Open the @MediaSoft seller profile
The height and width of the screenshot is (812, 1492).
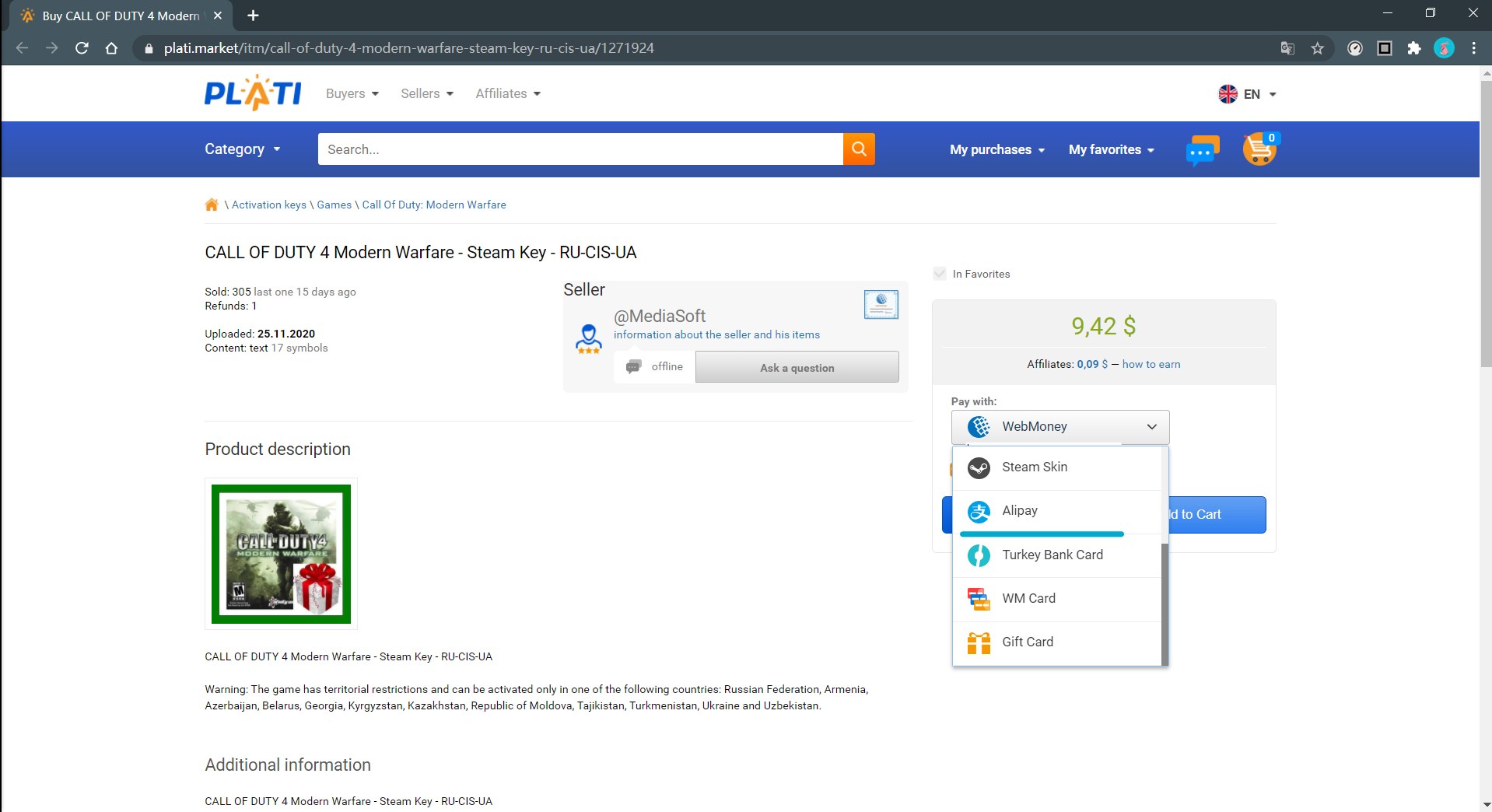click(x=660, y=316)
